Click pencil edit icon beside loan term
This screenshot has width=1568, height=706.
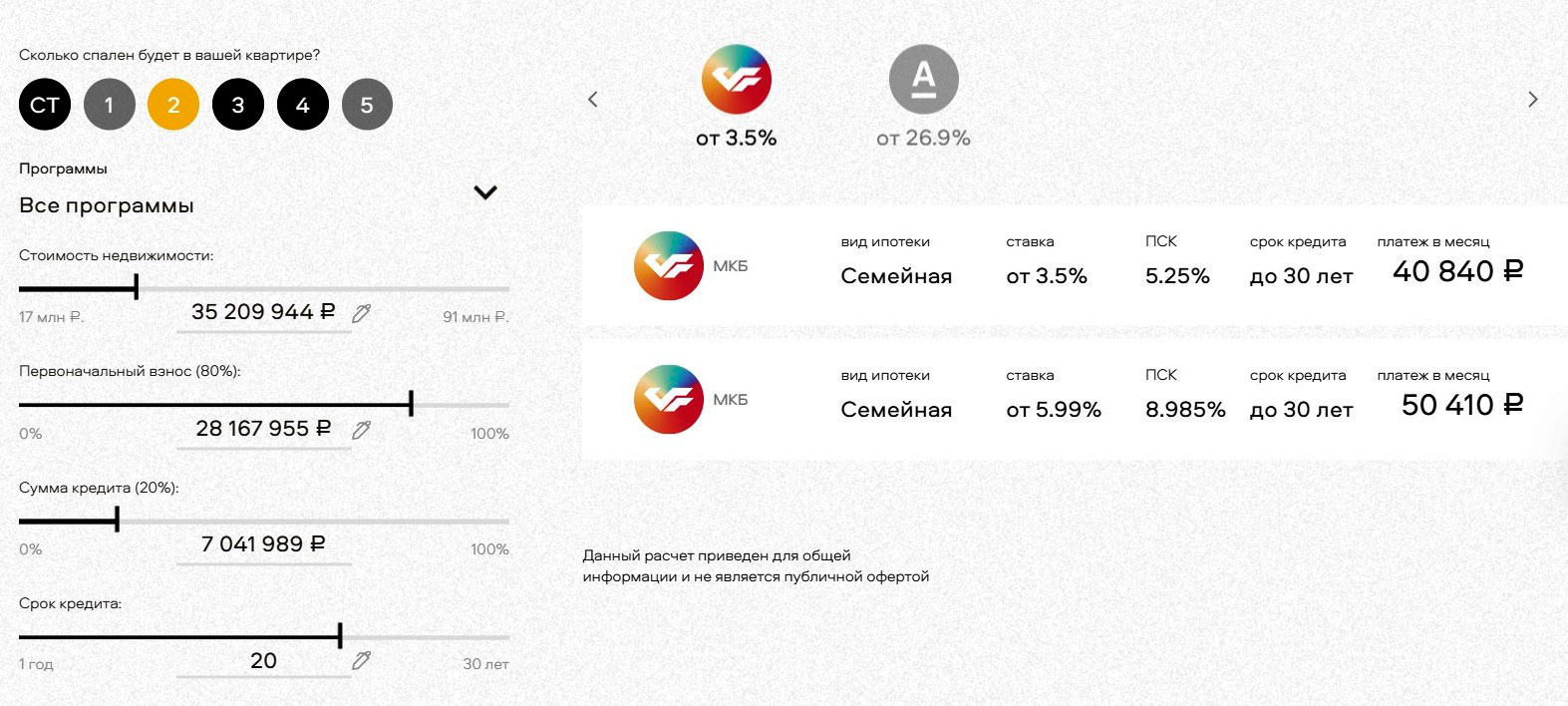click(x=361, y=660)
